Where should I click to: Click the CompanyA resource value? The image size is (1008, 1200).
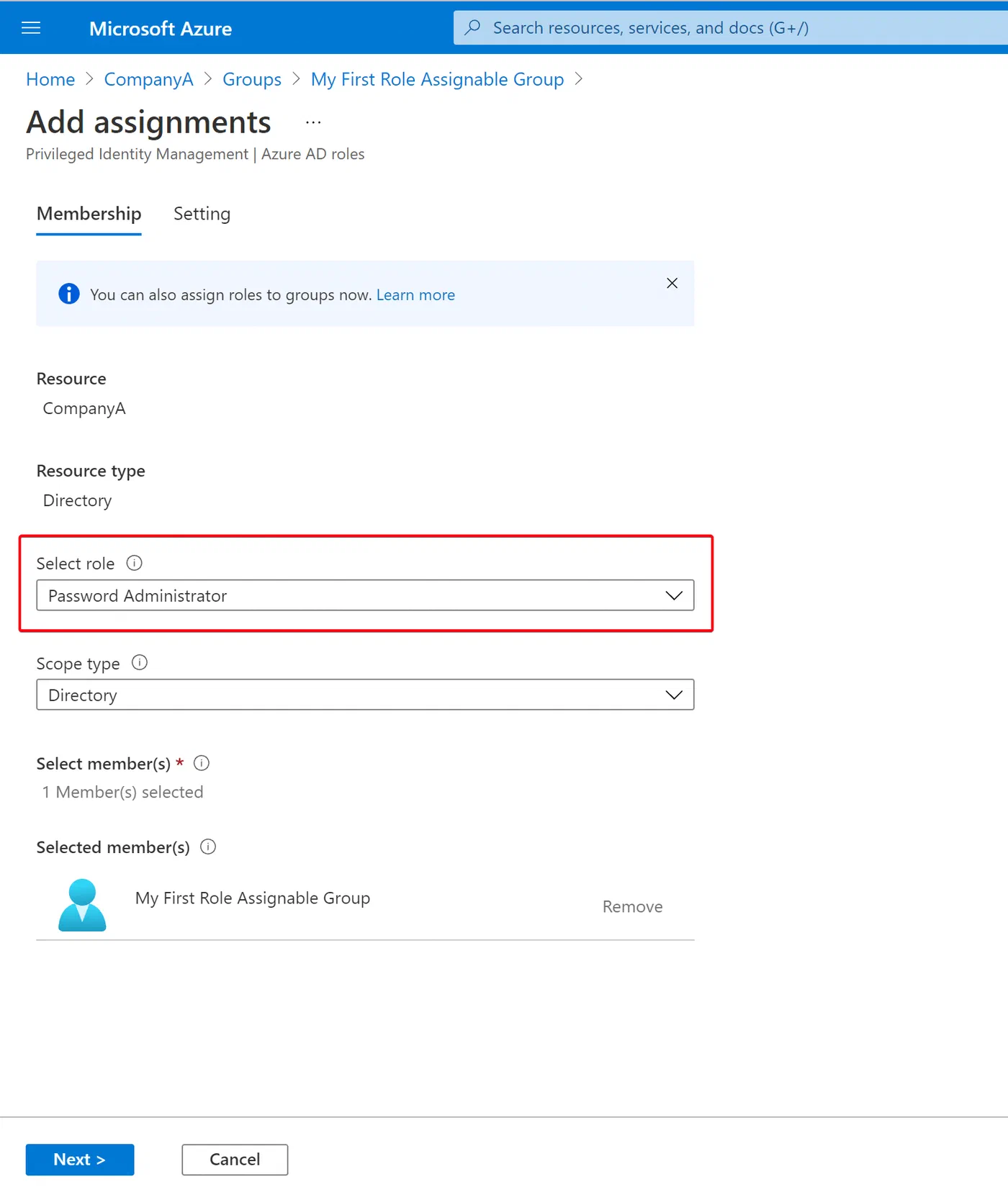(84, 408)
